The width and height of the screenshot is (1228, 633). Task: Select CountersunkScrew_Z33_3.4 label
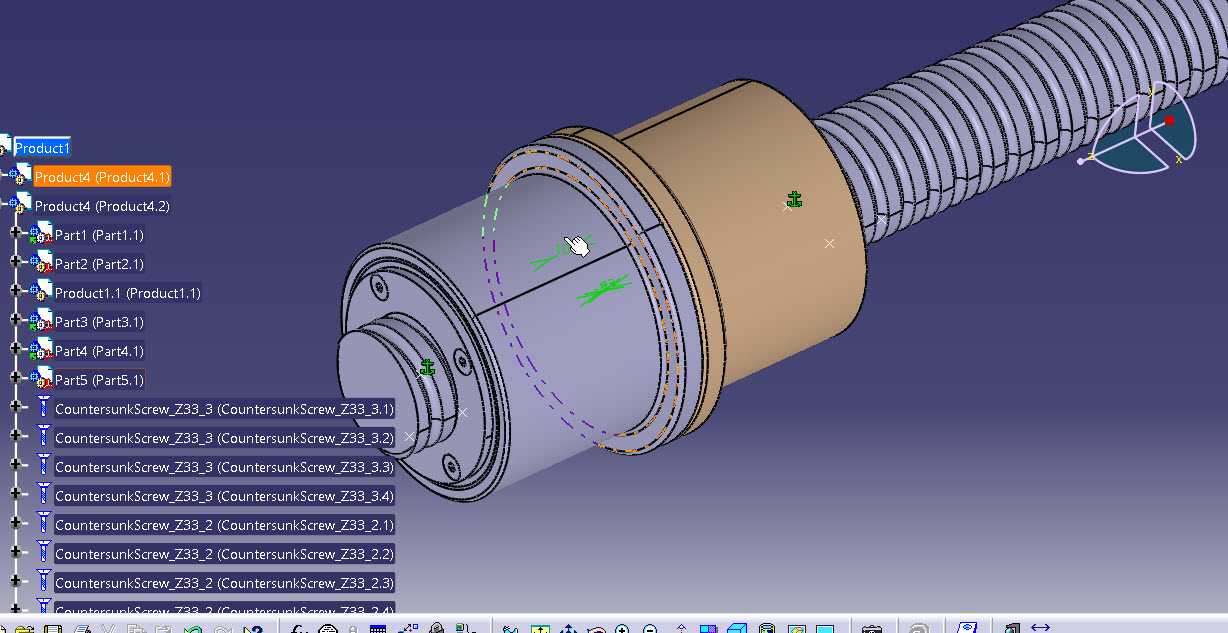[225, 496]
